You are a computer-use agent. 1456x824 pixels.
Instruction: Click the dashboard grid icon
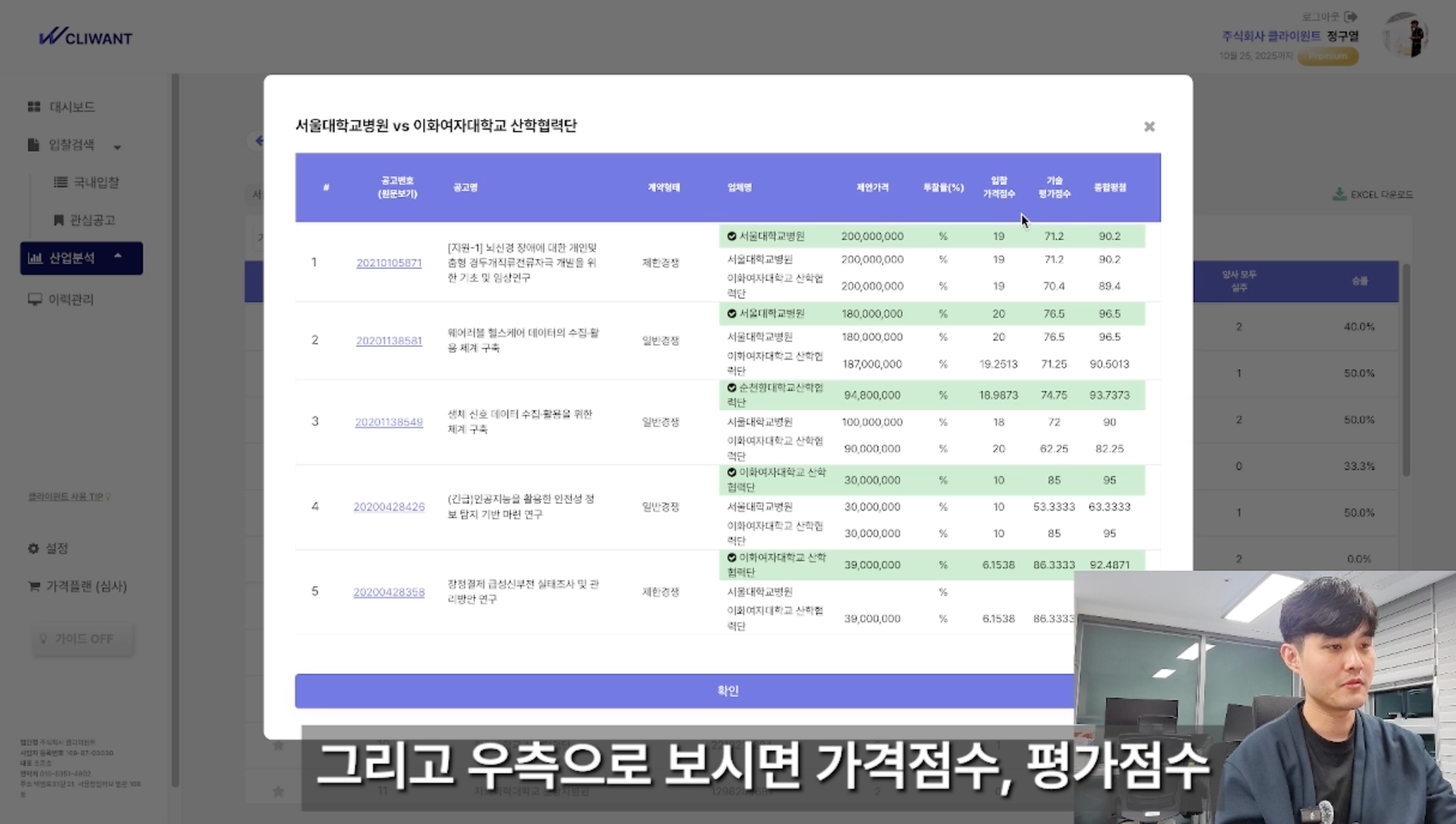[33, 107]
